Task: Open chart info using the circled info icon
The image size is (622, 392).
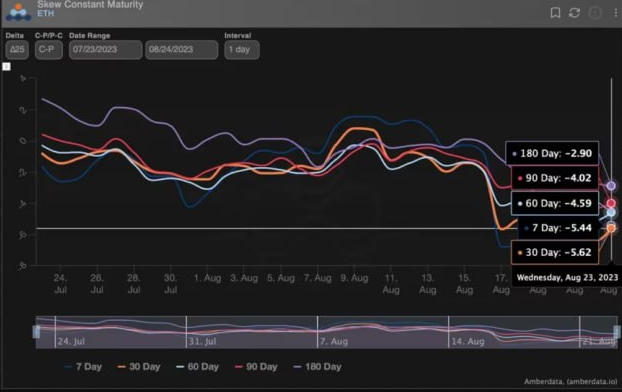Action: (595, 13)
